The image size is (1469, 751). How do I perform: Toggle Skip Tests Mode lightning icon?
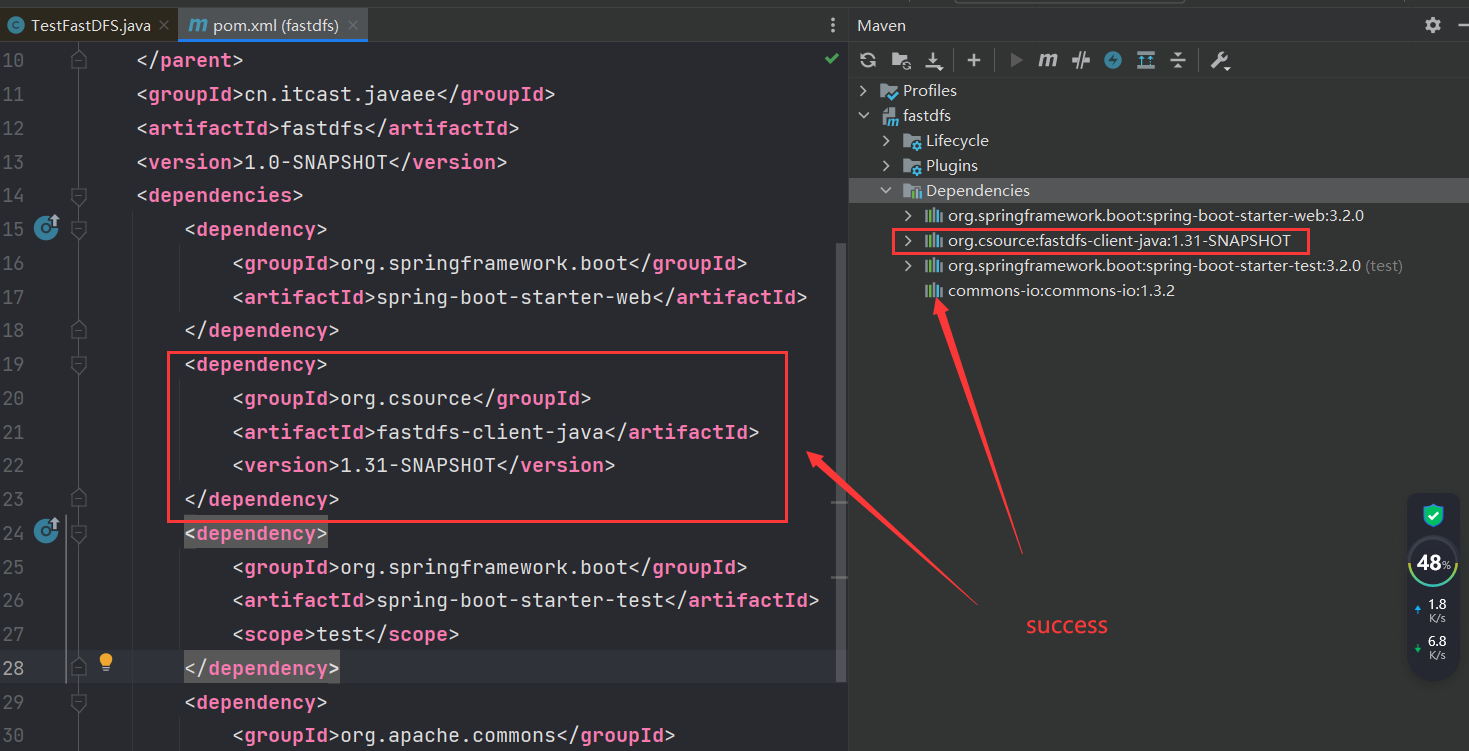(x=1113, y=60)
